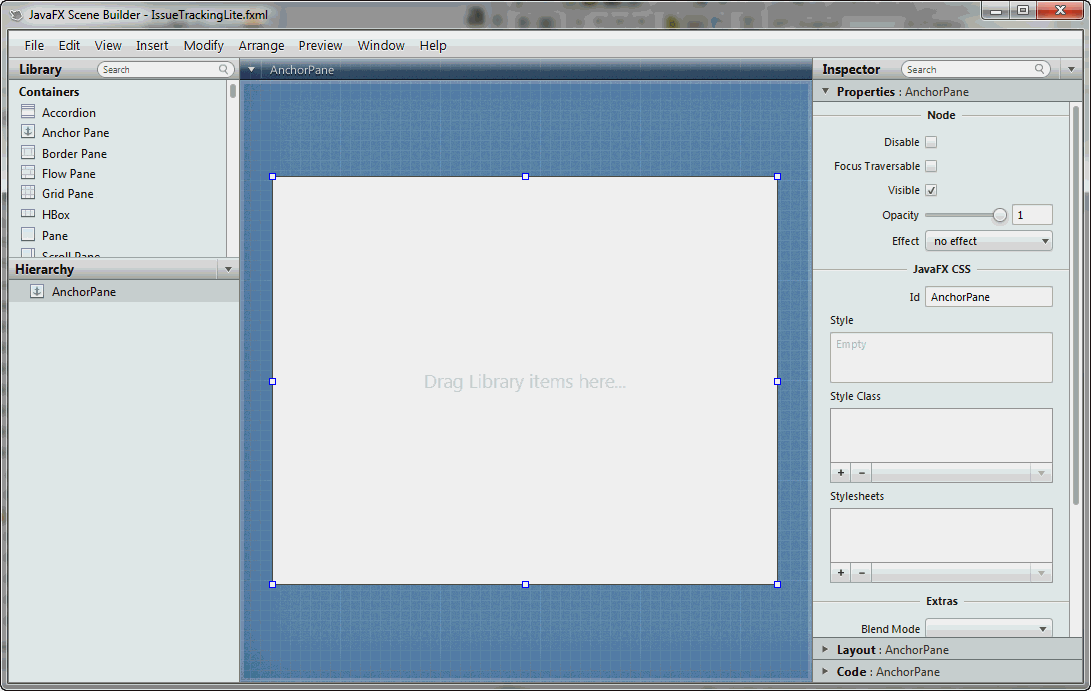Click the Opacity value field
Image resolution: width=1091 pixels, height=691 pixels.
[1032, 215]
